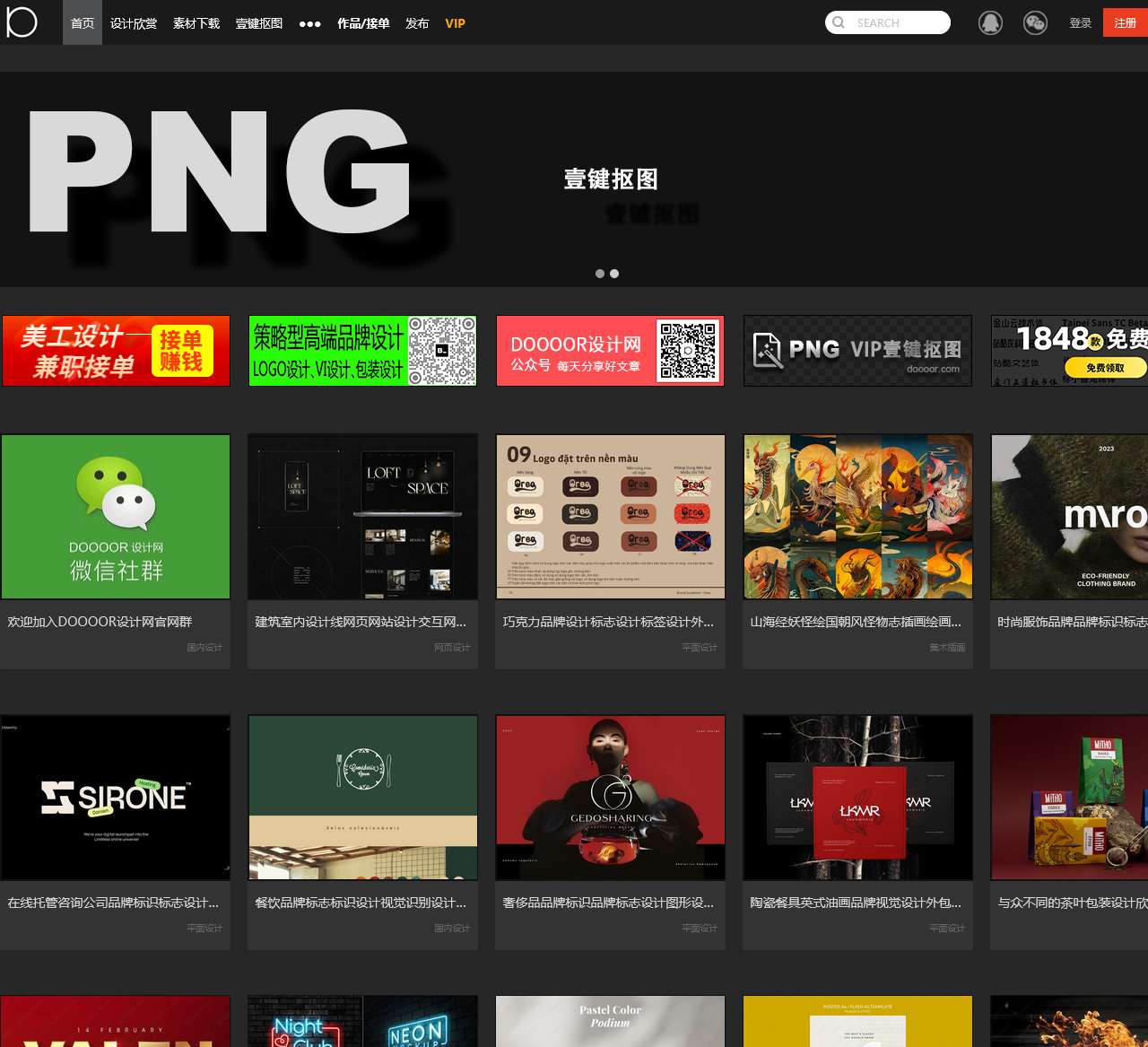Open 壹键抠图 menu item
This screenshot has height=1047, width=1148.
click(259, 23)
